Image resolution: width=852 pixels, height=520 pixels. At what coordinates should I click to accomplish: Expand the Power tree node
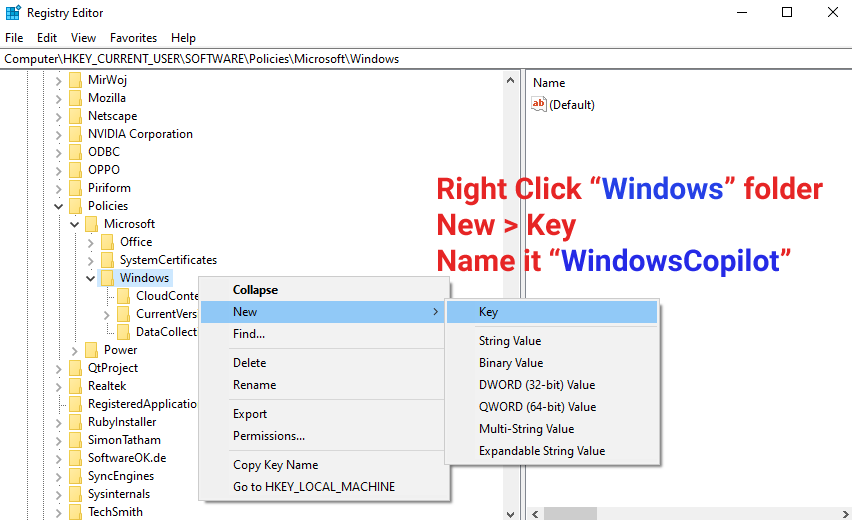(74, 350)
